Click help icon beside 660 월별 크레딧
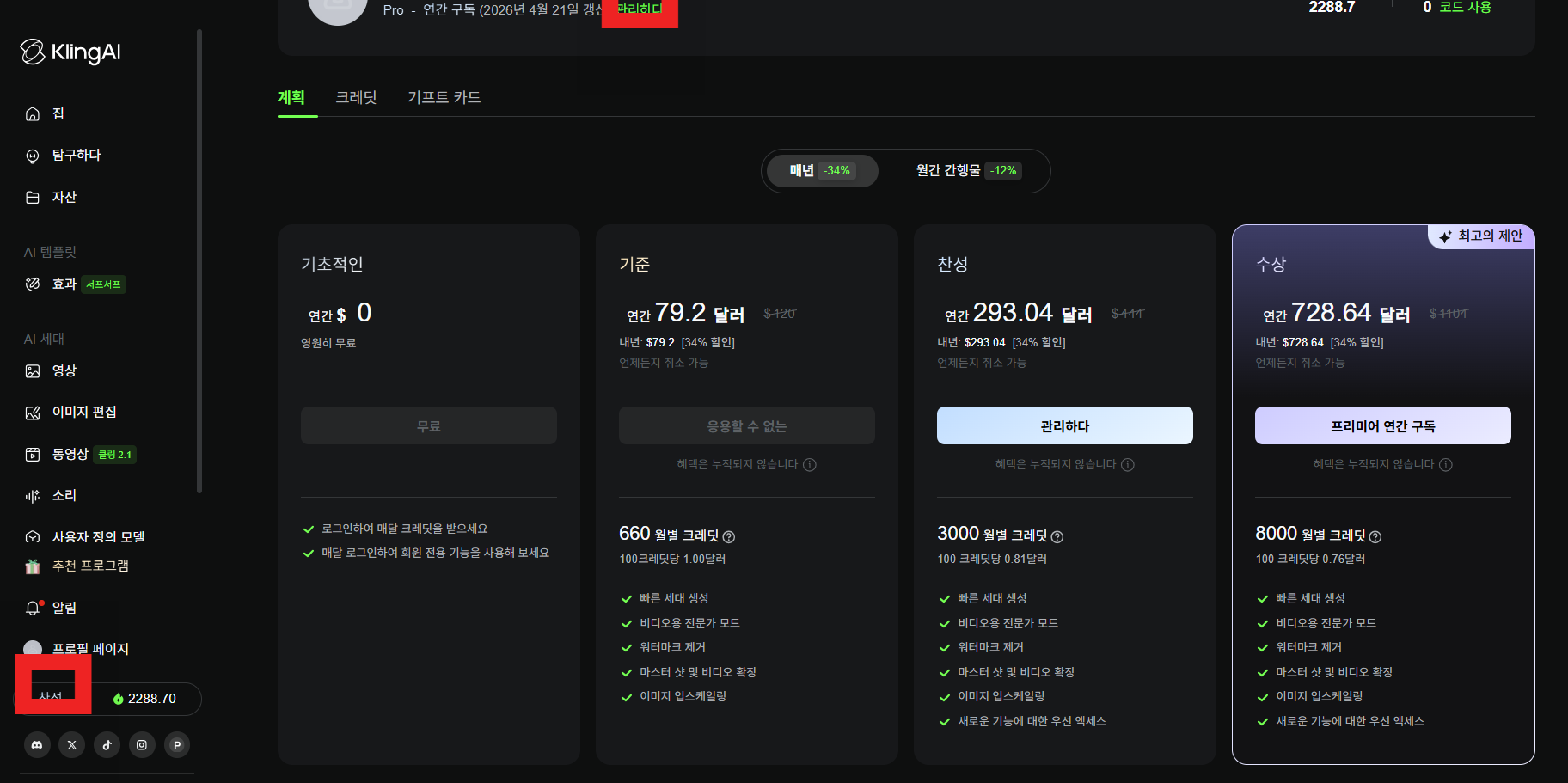This screenshot has height=783, width=1568. [729, 537]
